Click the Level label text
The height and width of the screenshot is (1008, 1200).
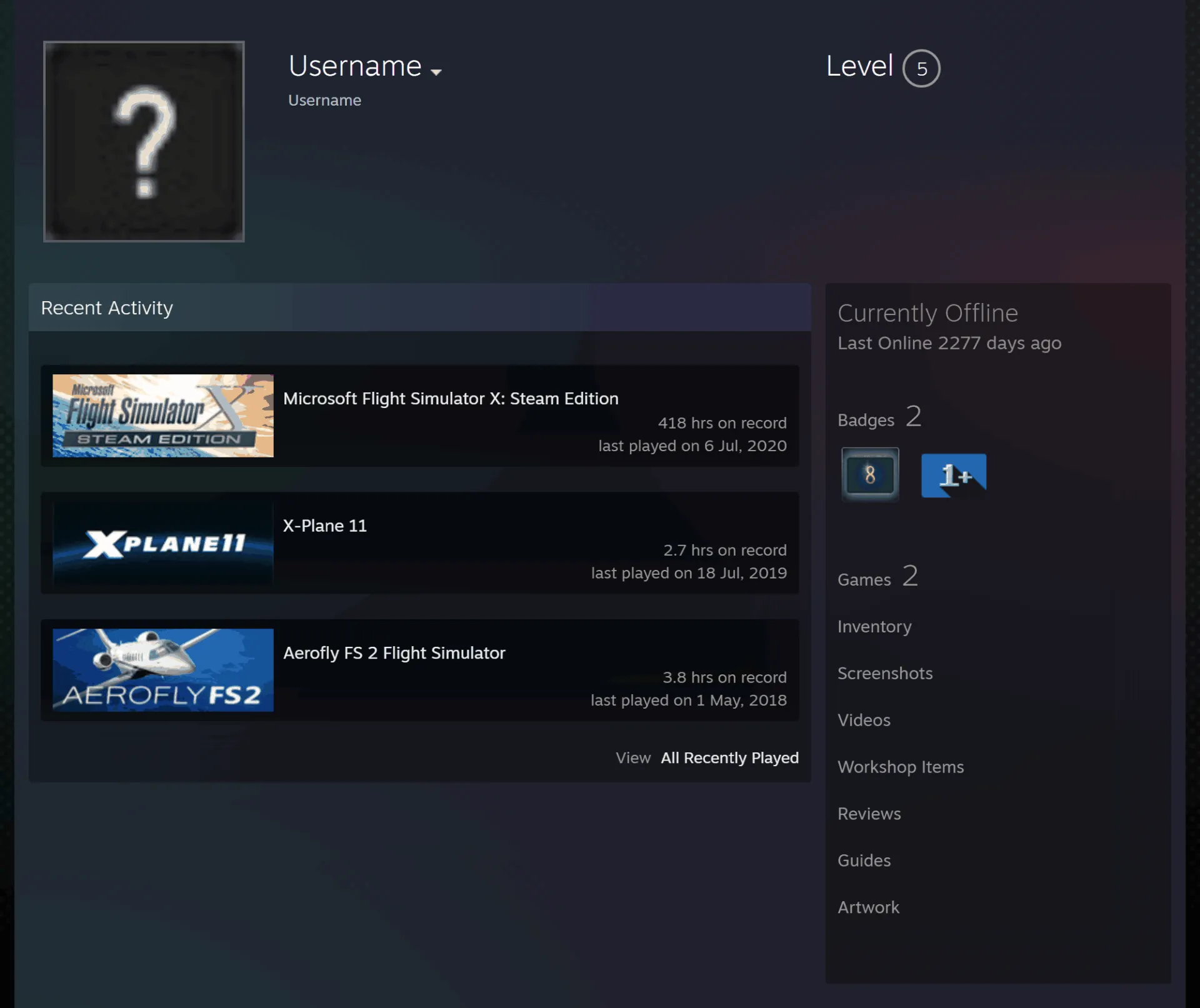859,66
